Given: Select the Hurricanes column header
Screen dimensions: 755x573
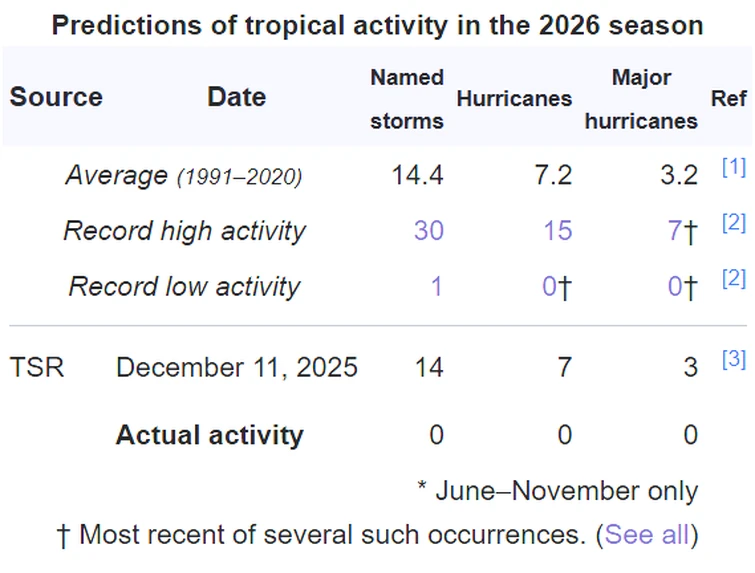Looking at the screenshot, I should (514, 98).
